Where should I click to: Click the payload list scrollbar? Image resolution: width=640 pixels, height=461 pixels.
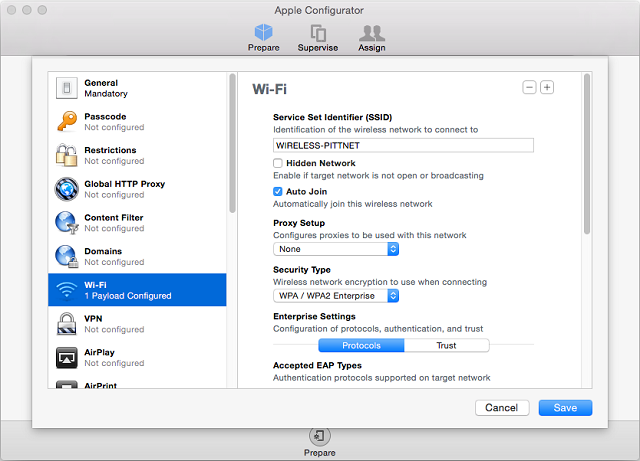(x=232, y=143)
